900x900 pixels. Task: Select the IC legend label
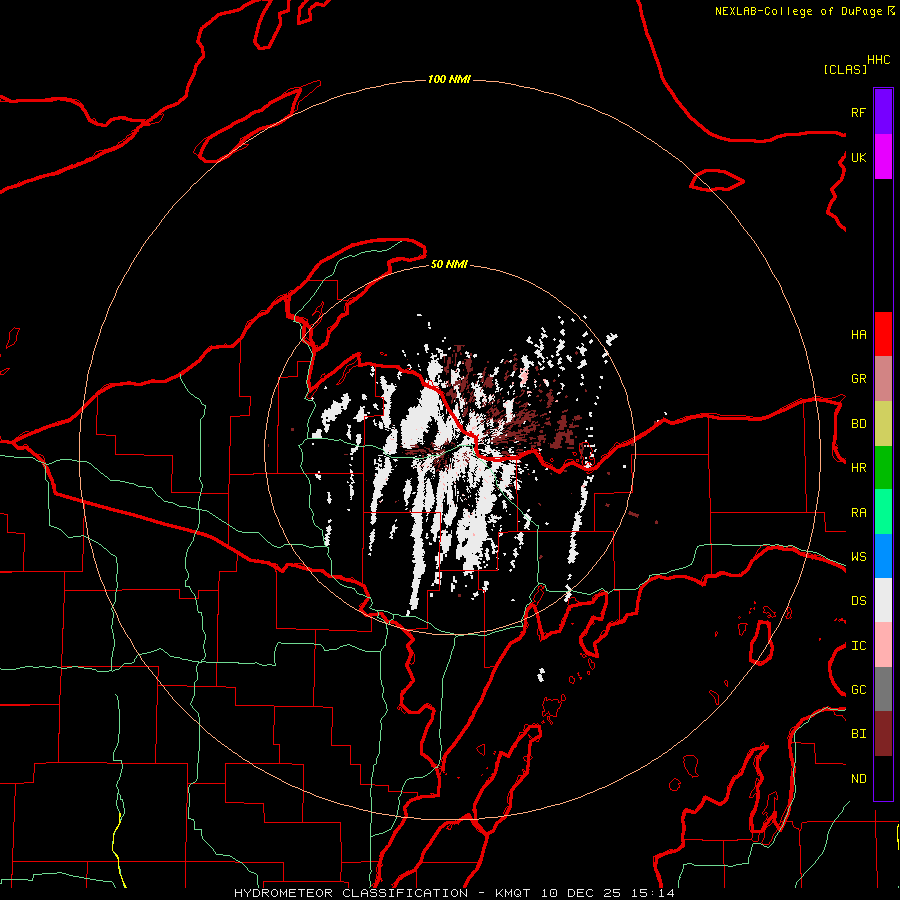point(858,646)
